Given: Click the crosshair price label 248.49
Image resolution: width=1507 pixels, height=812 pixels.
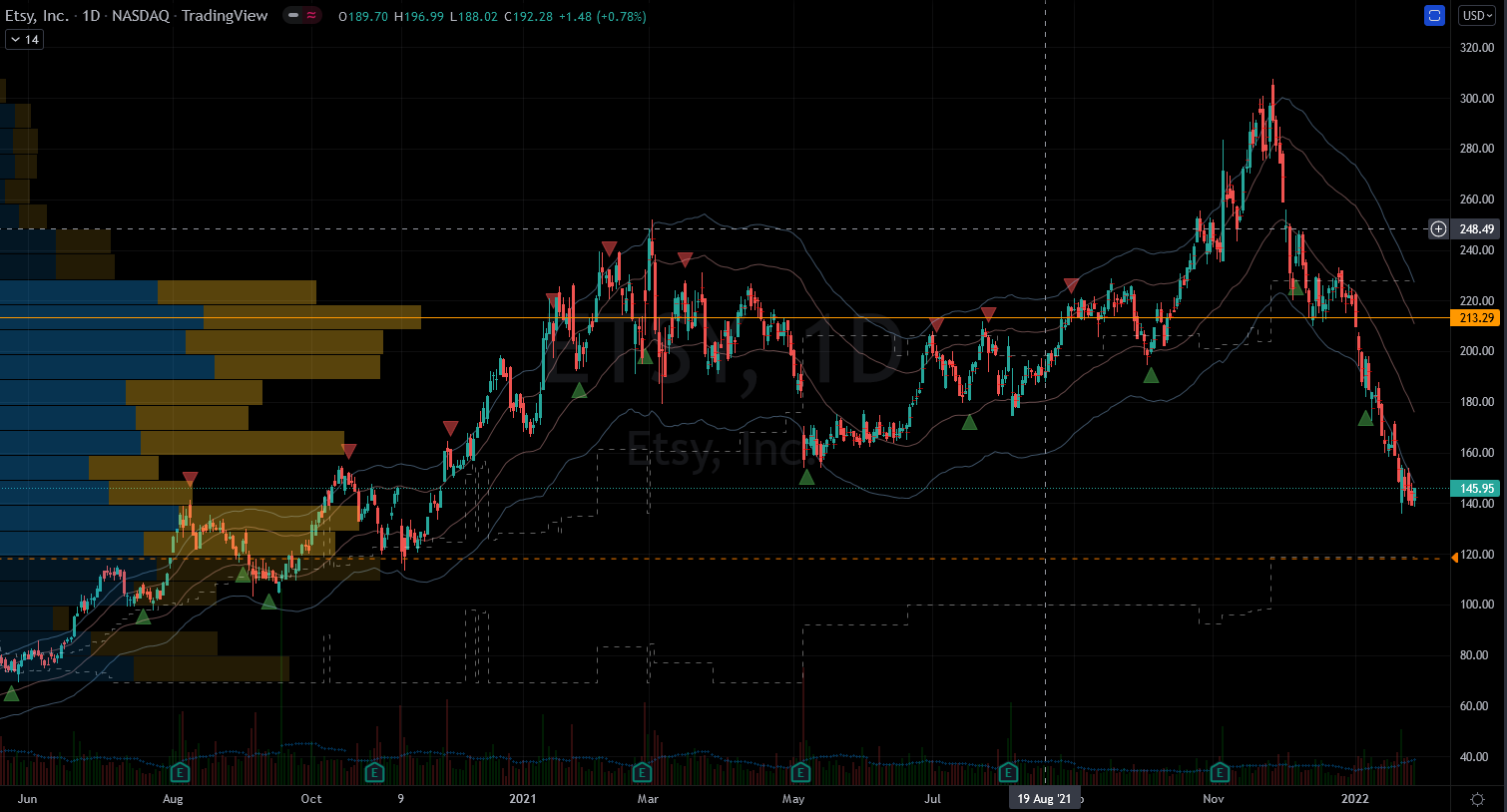Looking at the screenshot, I should tap(1477, 229).
